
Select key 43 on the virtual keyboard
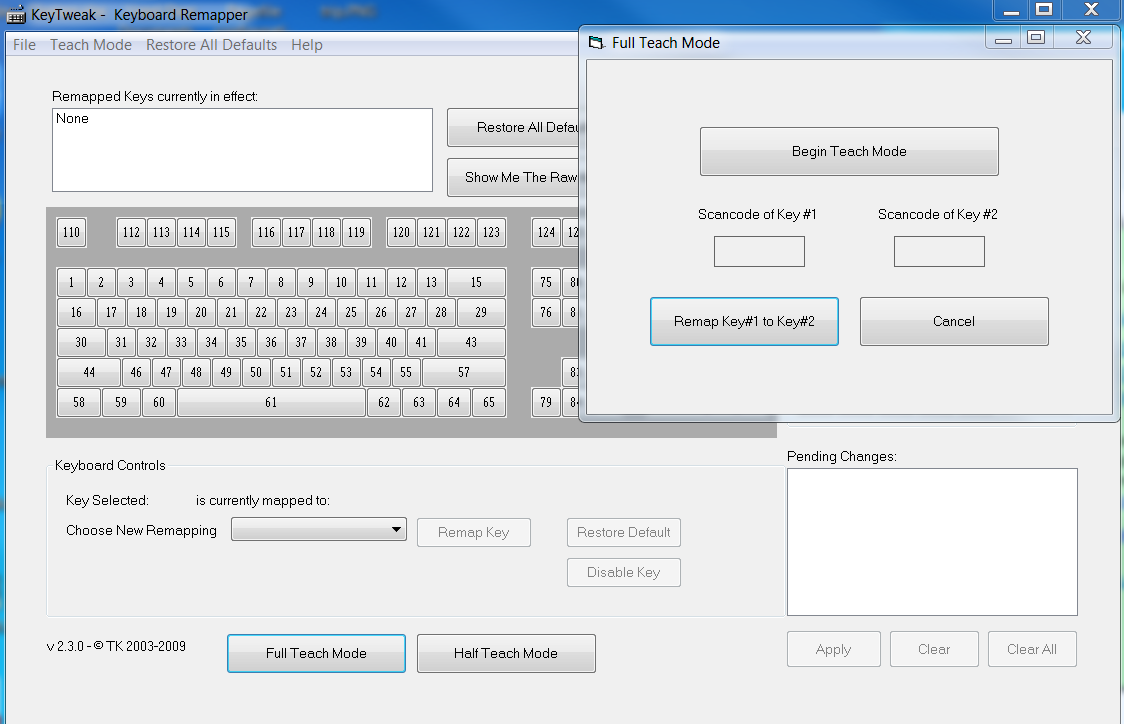tap(471, 343)
